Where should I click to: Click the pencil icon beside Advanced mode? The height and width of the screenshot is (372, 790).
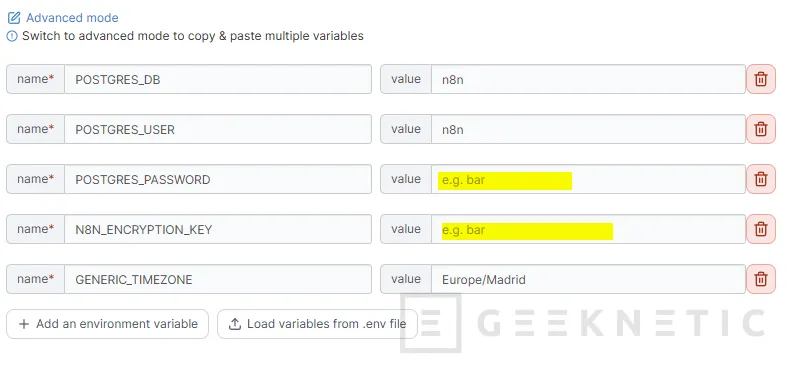(x=14, y=18)
